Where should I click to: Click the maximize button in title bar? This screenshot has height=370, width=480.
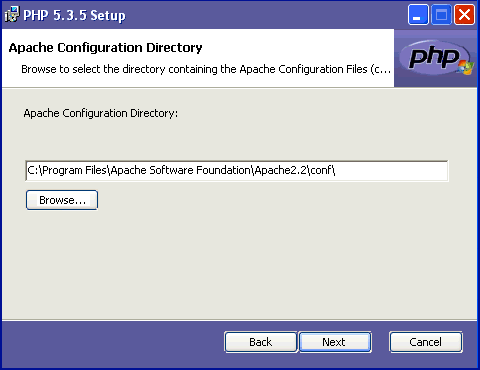tap(441, 15)
